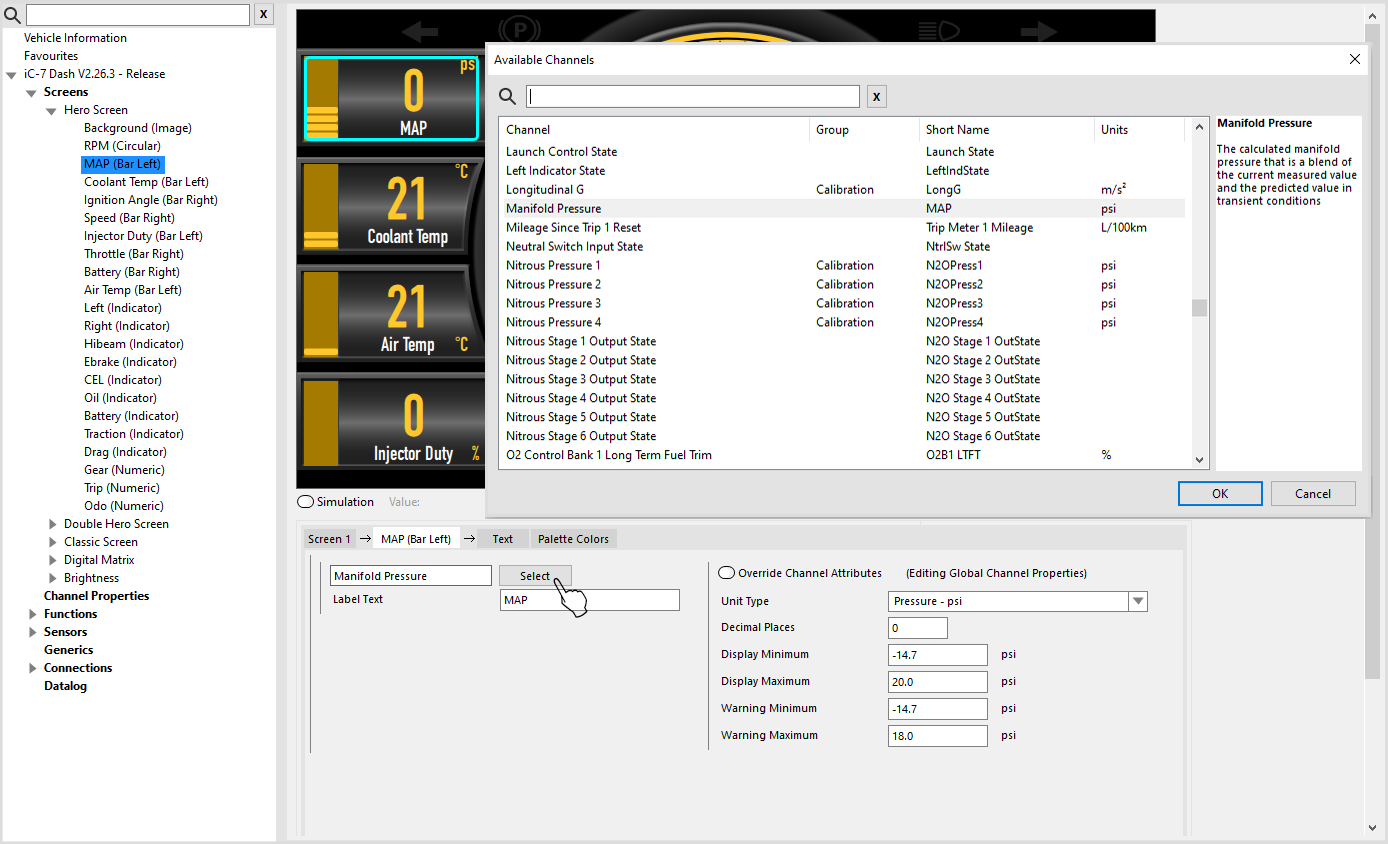The height and width of the screenshot is (844, 1388).
Task: Click the Available Channels search magnifier icon
Action: pos(507,97)
